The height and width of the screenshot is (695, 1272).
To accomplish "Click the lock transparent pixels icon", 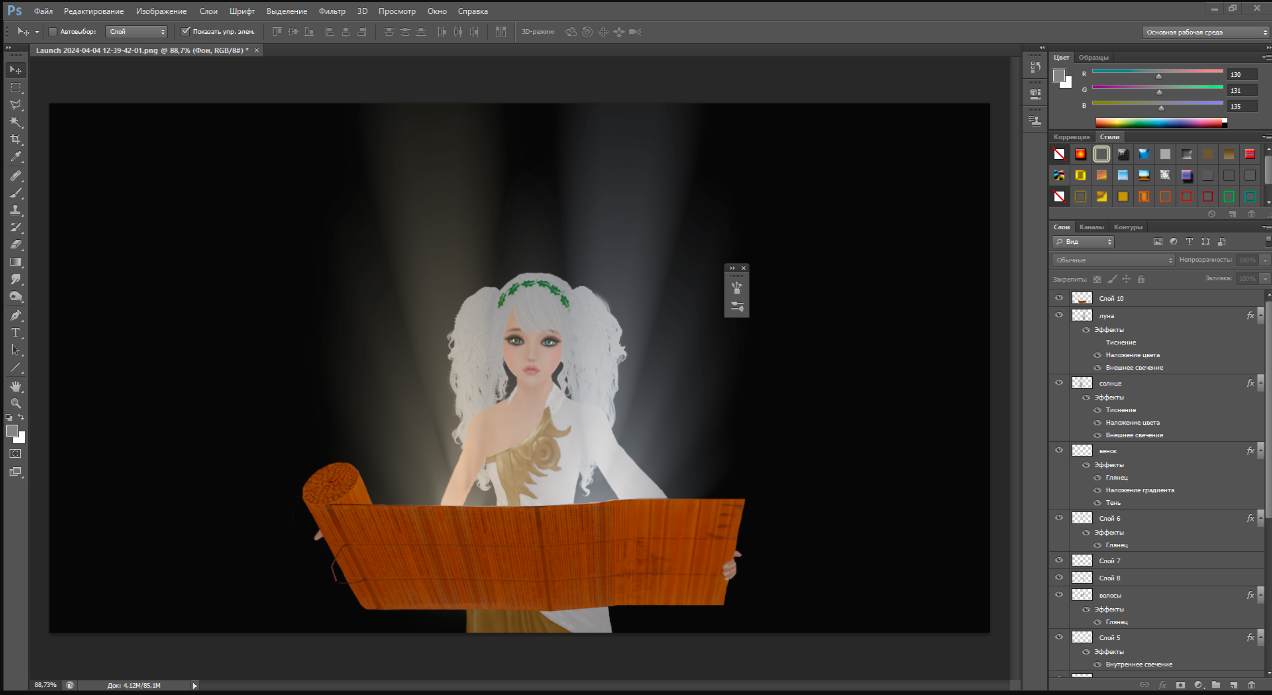I will [1097, 279].
